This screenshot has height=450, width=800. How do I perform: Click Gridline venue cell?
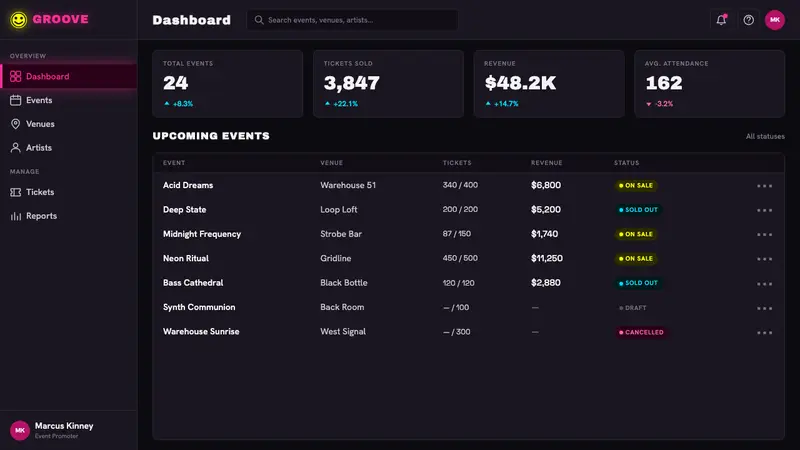[336, 259]
